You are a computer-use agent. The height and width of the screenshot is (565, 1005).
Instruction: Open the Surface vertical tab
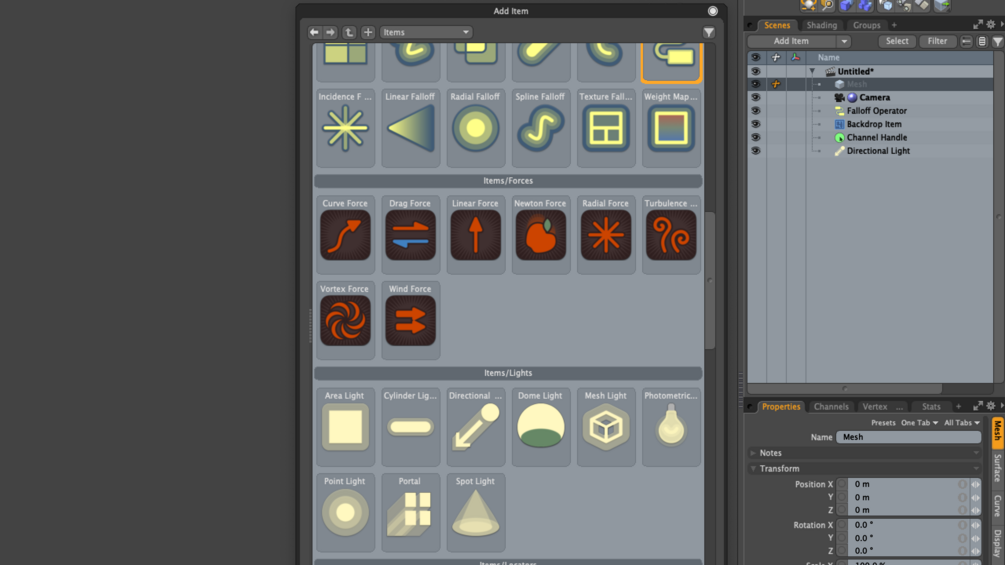(x=997, y=468)
